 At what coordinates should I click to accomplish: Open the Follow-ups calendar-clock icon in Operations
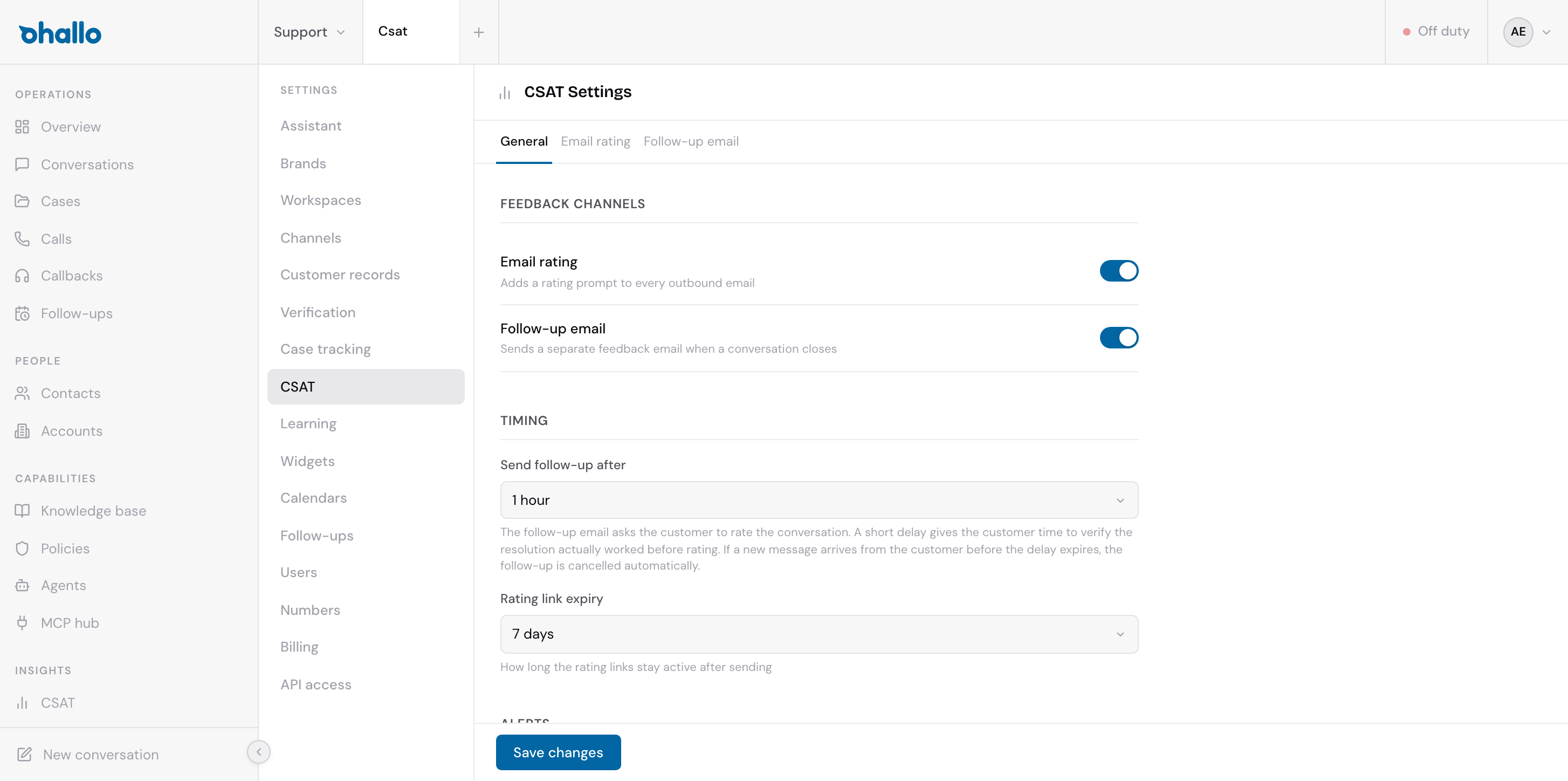pyautogui.click(x=22, y=313)
